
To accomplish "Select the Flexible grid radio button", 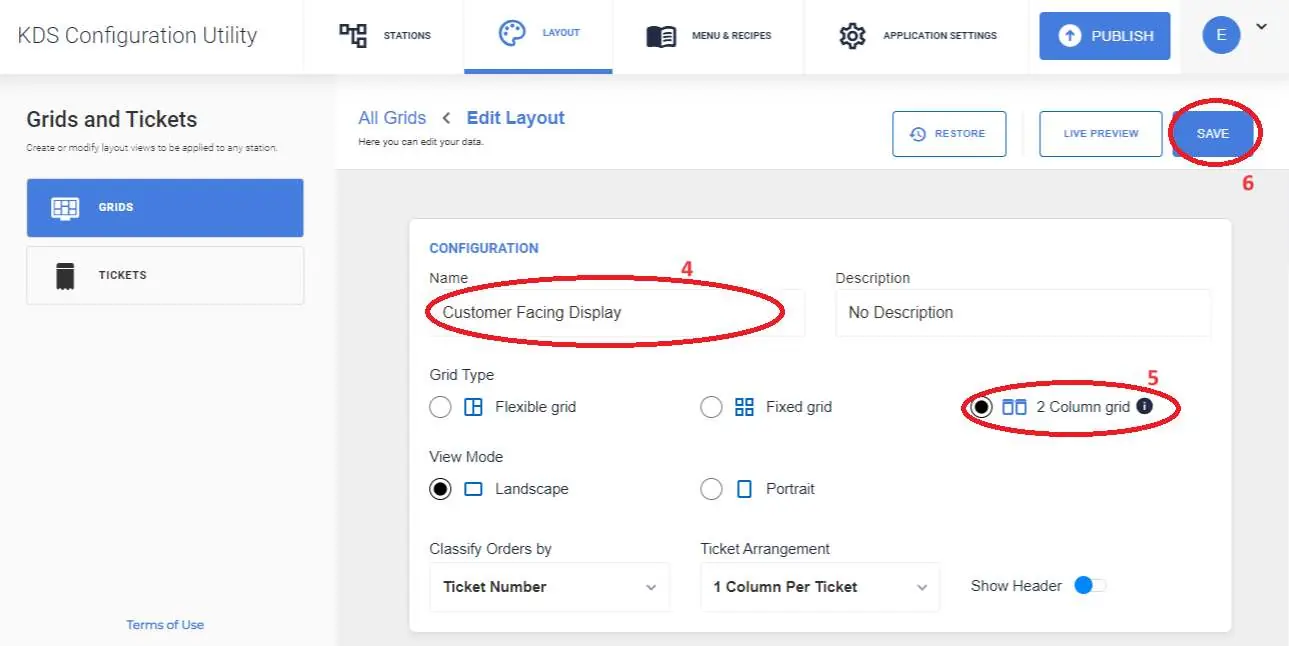I will (440, 407).
